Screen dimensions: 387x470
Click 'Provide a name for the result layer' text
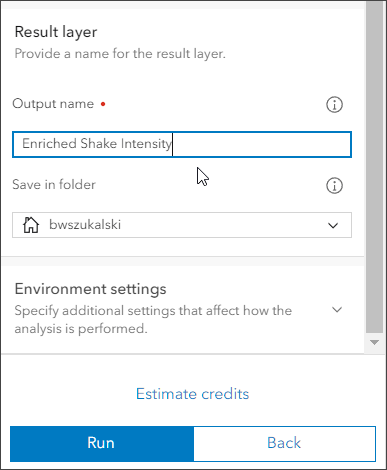120,54
